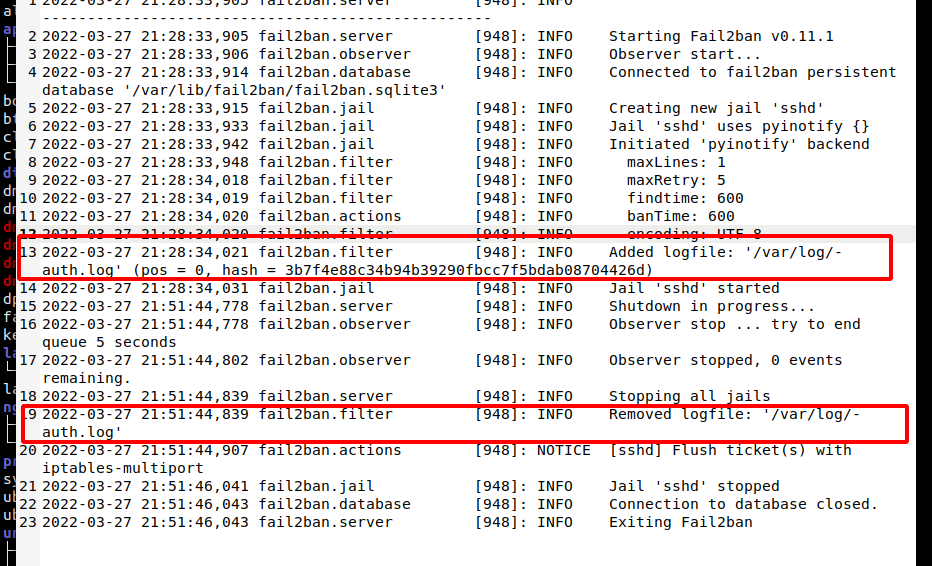Click the hash value 3b7f4e88c34b94b39290fbcc7f5bdab08704426d
Screen dimensions: 932x566
coord(465,271)
